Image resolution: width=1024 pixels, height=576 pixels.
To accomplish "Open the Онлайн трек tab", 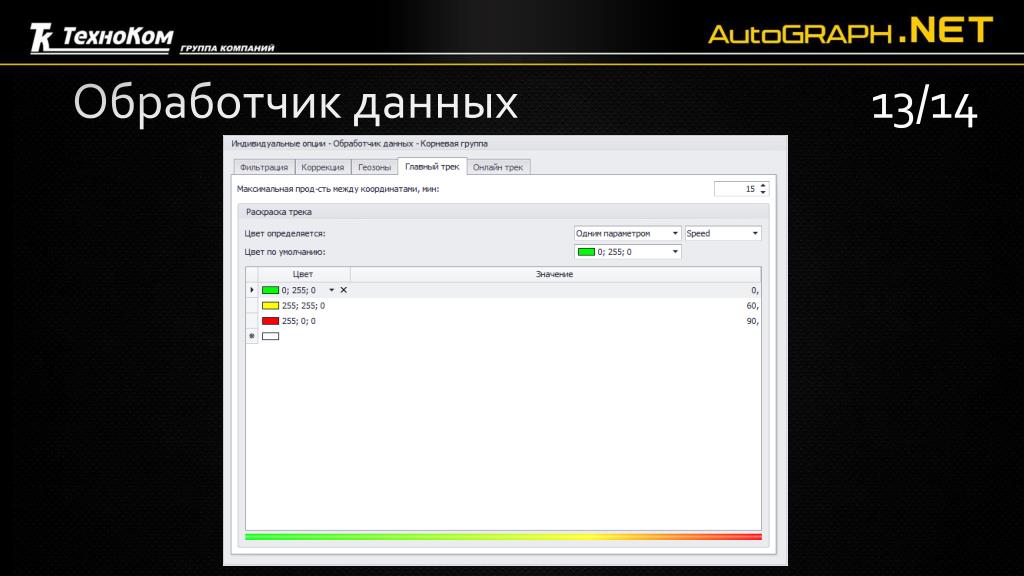I will click(498, 167).
